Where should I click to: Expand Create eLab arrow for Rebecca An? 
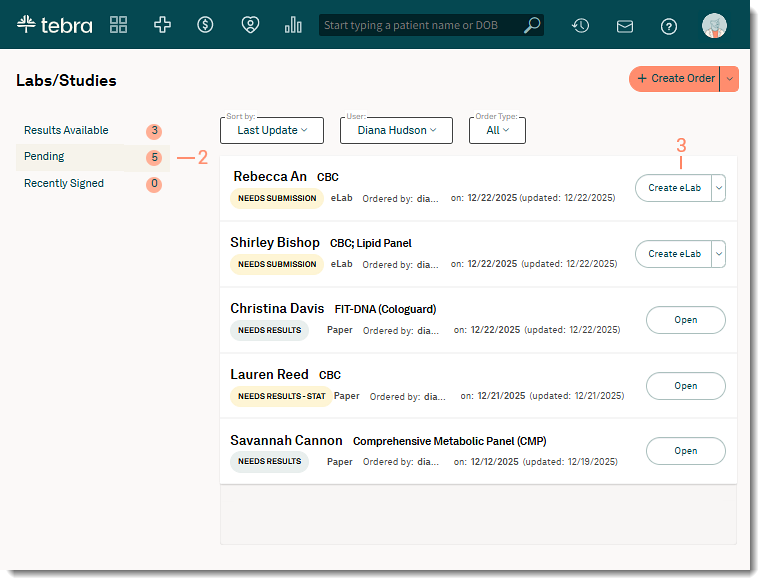pyautogui.click(x=719, y=188)
